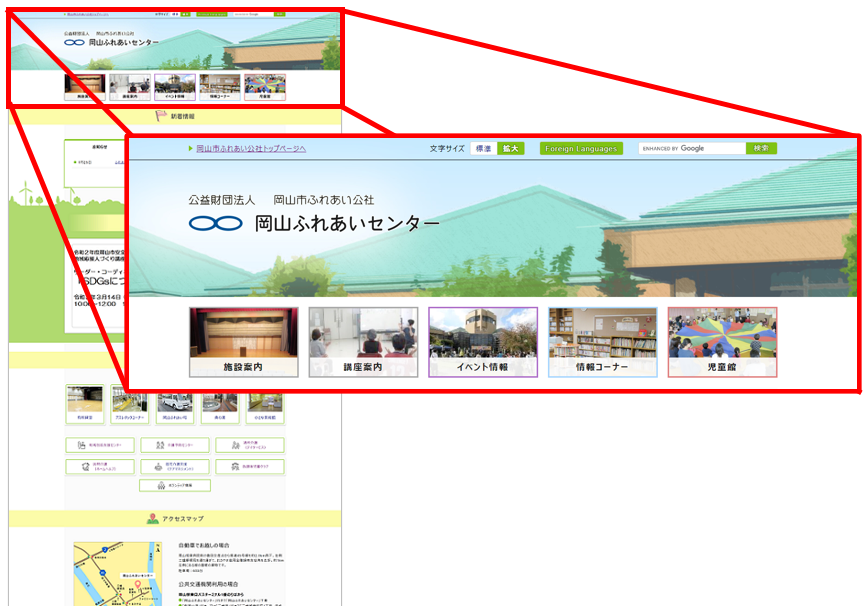
Task: Open イベント情報 thumbnail in the enlarged view
Action: 483,343
